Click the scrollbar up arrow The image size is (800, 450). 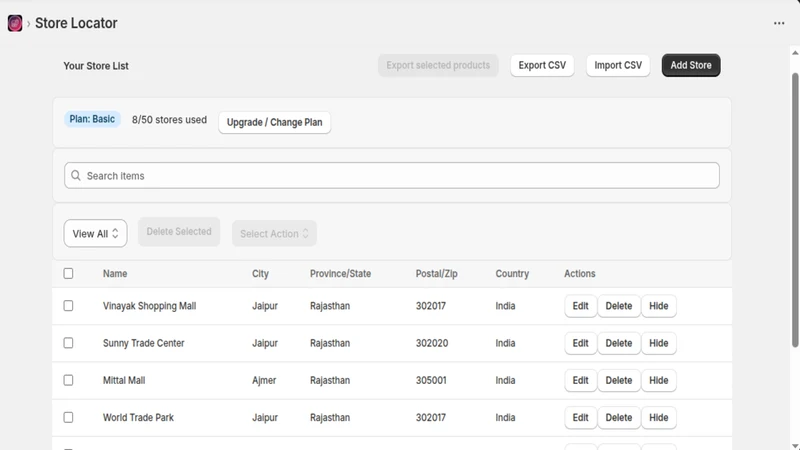click(795, 53)
